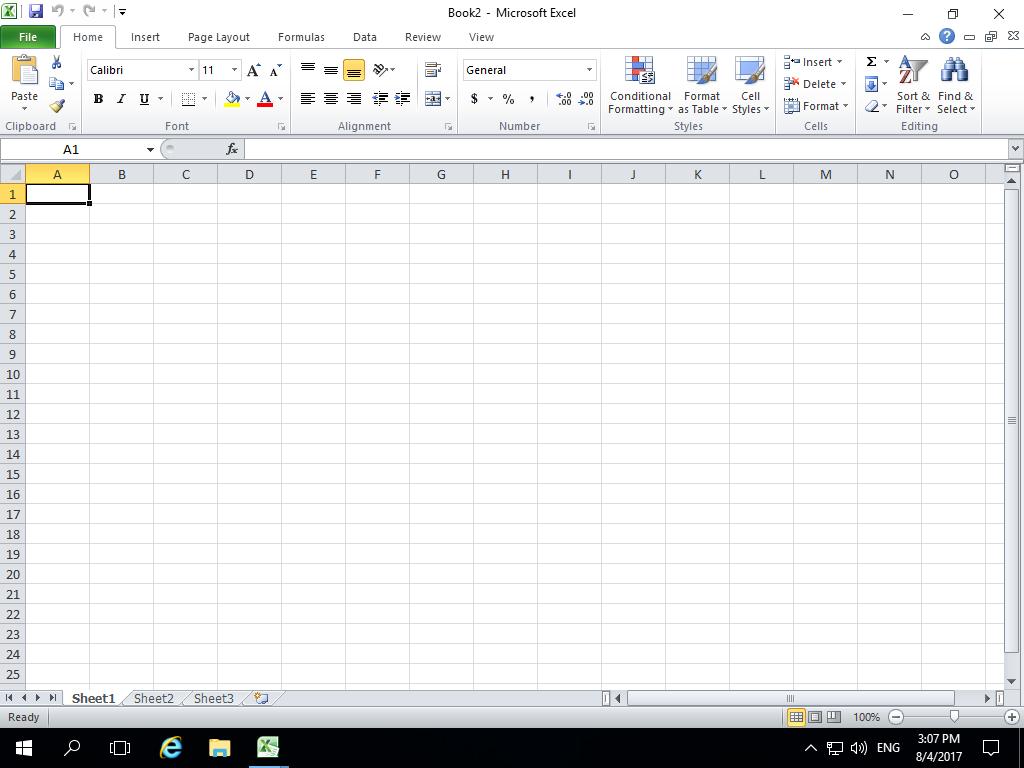Open the font size 11 dropdown

pos(234,70)
